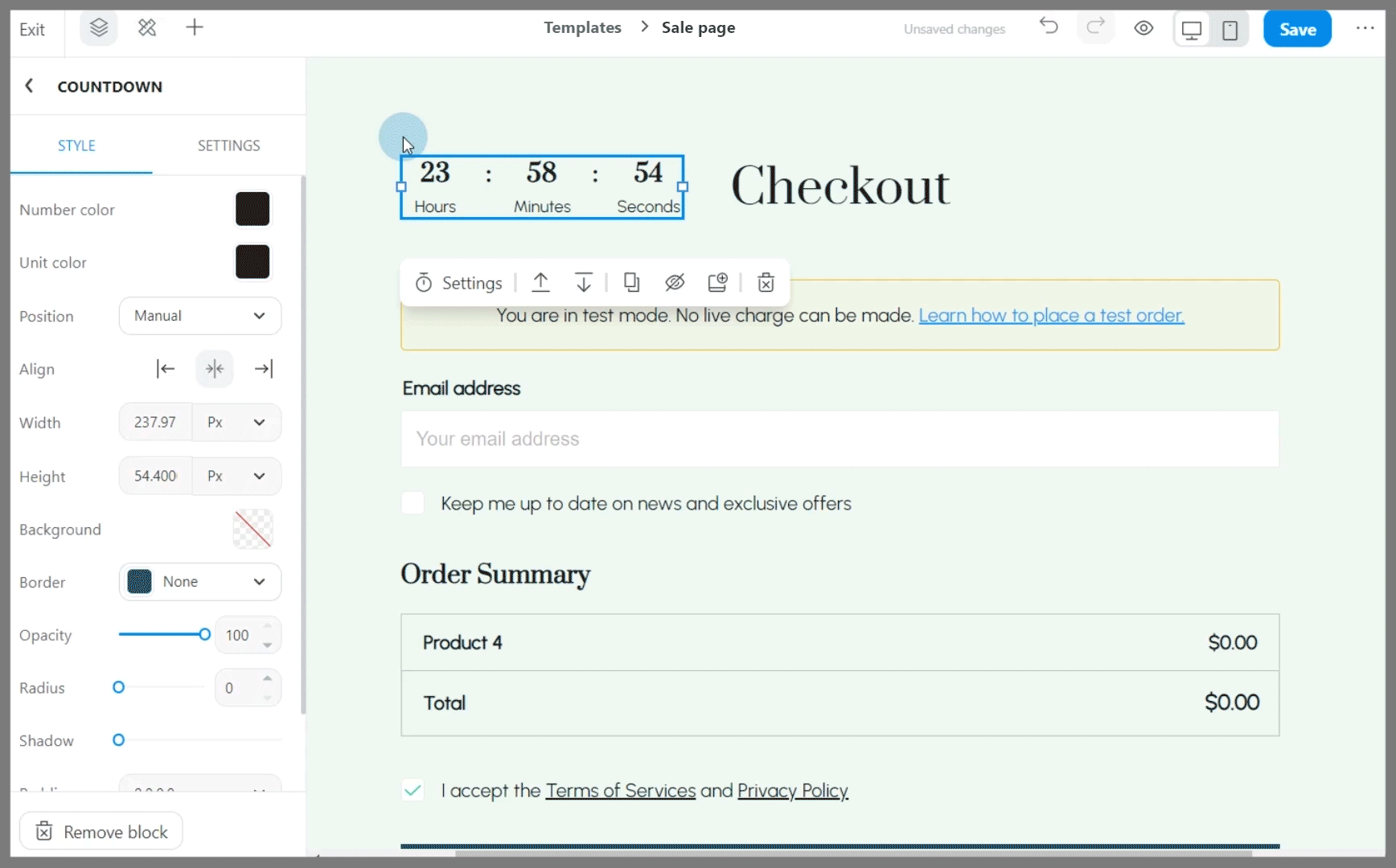Viewport: 1396px width, 868px height.
Task: Switch to mobile view
Action: (x=1230, y=30)
